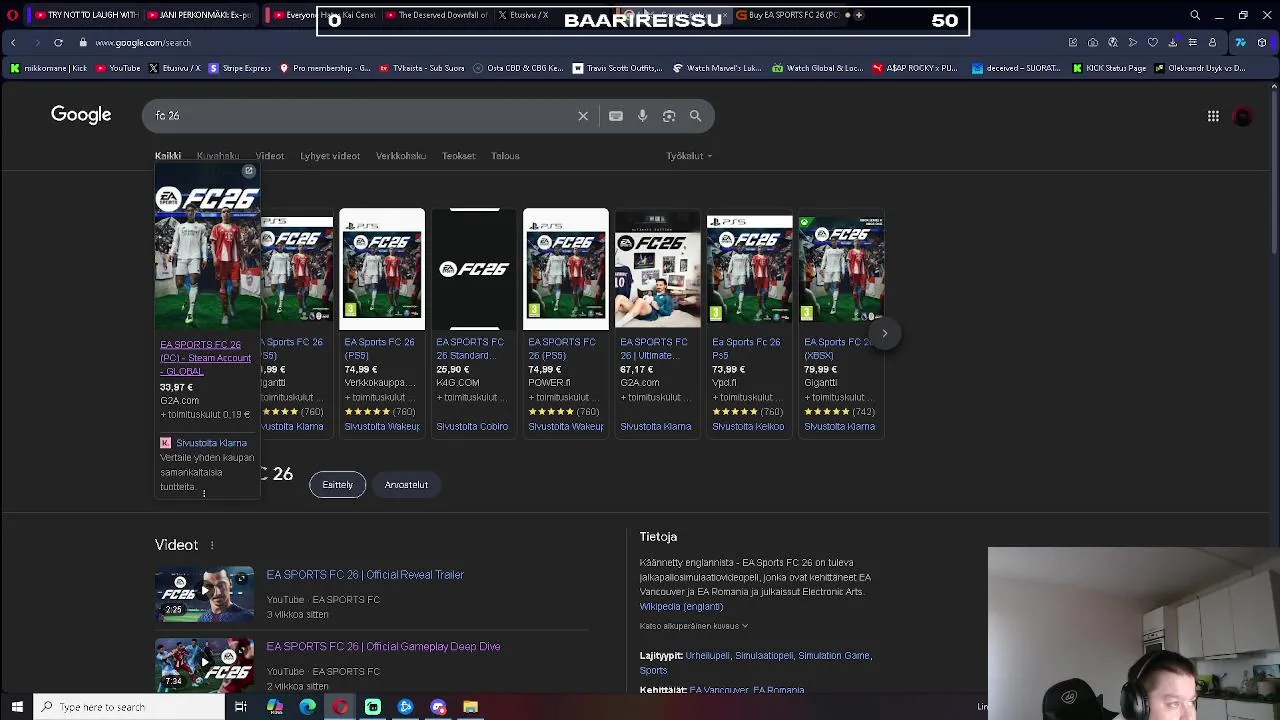Image resolution: width=1280 pixels, height=720 pixels.
Task: Open the 74,99 € Verkkokauppa PS5 product image
Action: (x=382, y=269)
